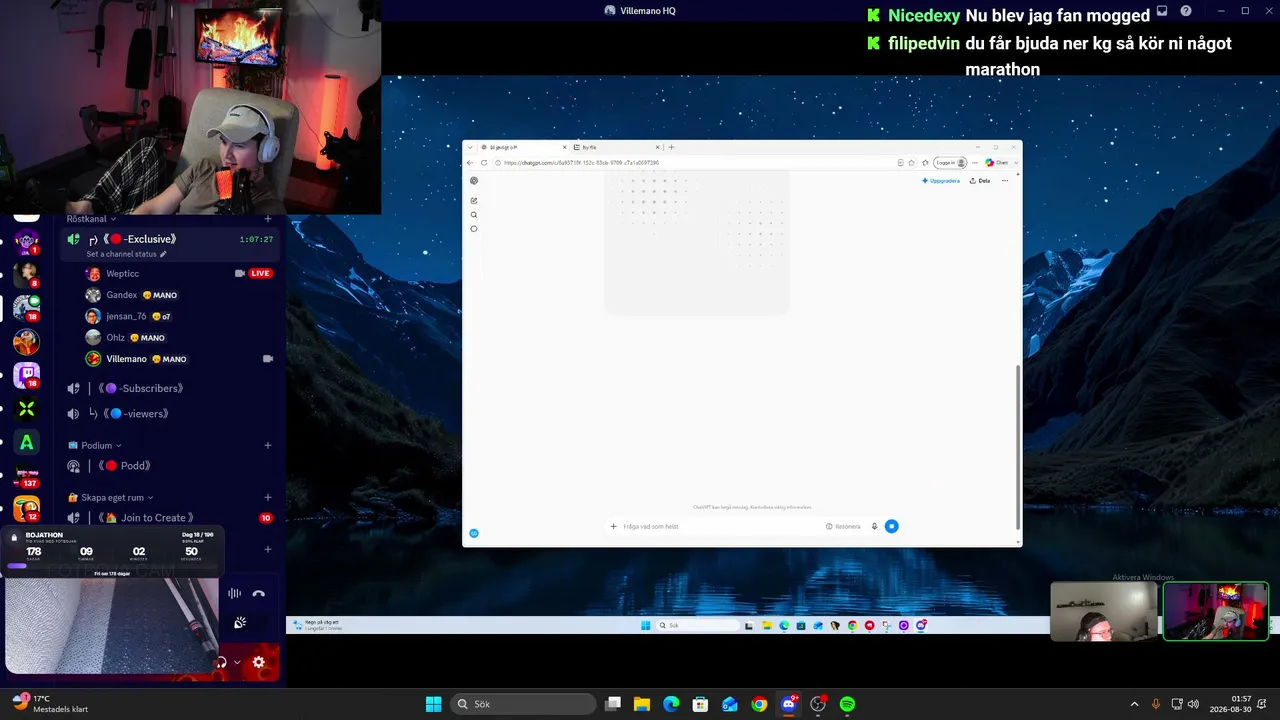Select user jensan_76 in voice channel
The width and height of the screenshot is (1280, 720).
click(127, 317)
